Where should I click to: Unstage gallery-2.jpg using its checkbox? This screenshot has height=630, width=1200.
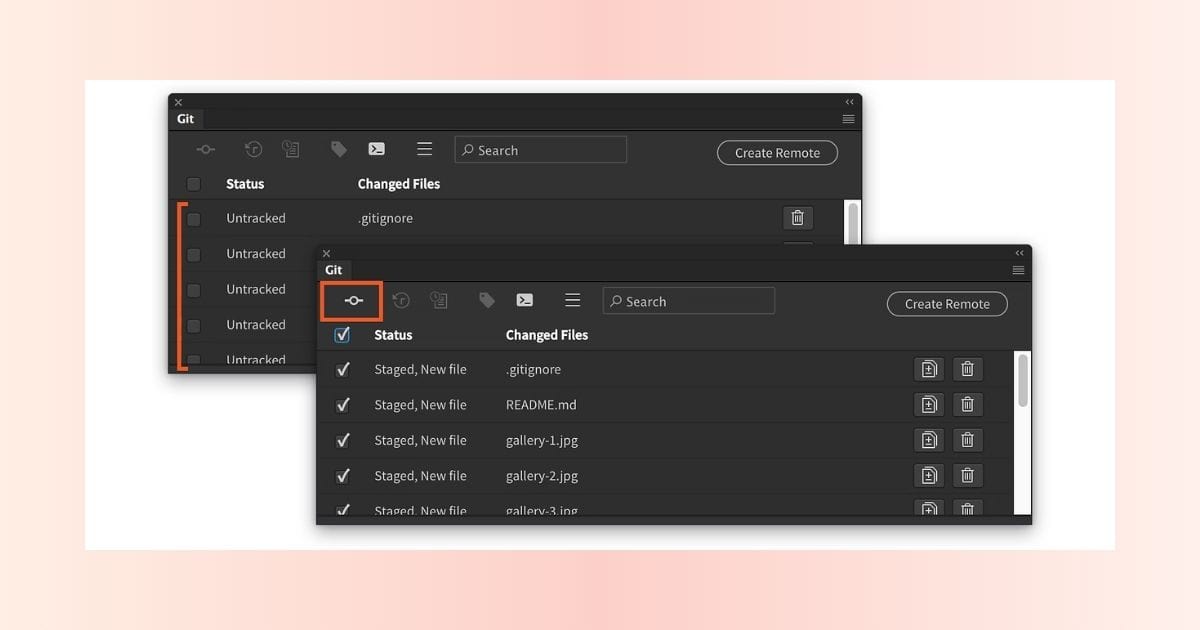coord(342,476)
